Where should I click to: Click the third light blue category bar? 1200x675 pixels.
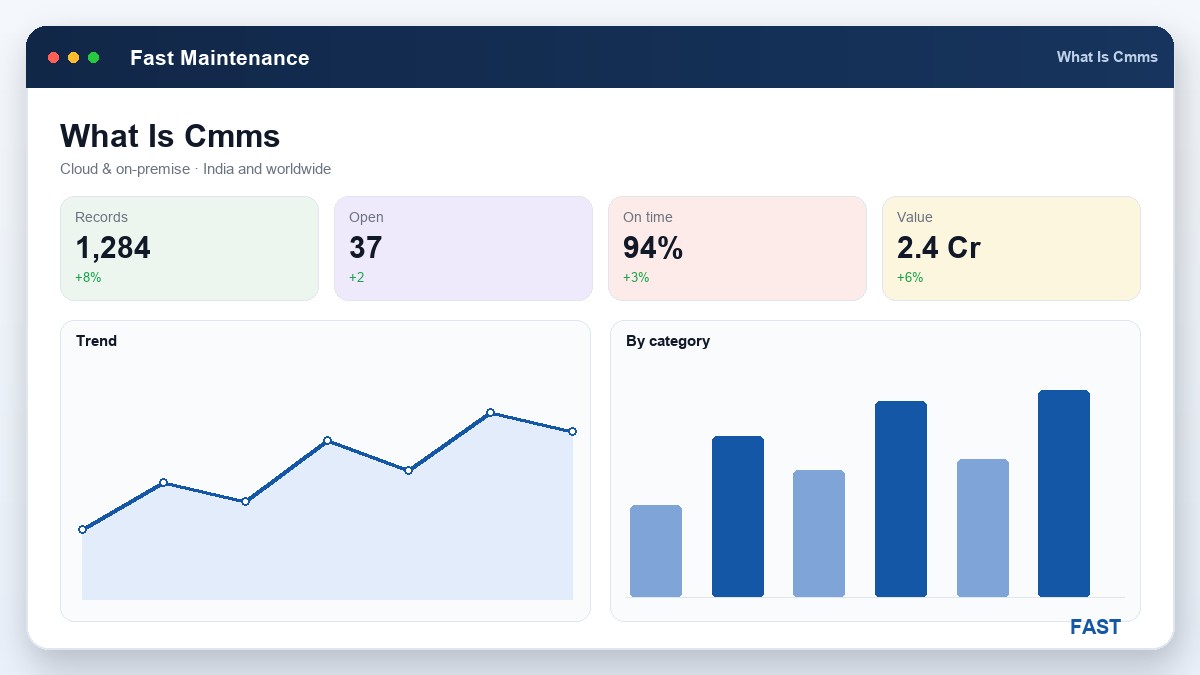coord(983,528)
